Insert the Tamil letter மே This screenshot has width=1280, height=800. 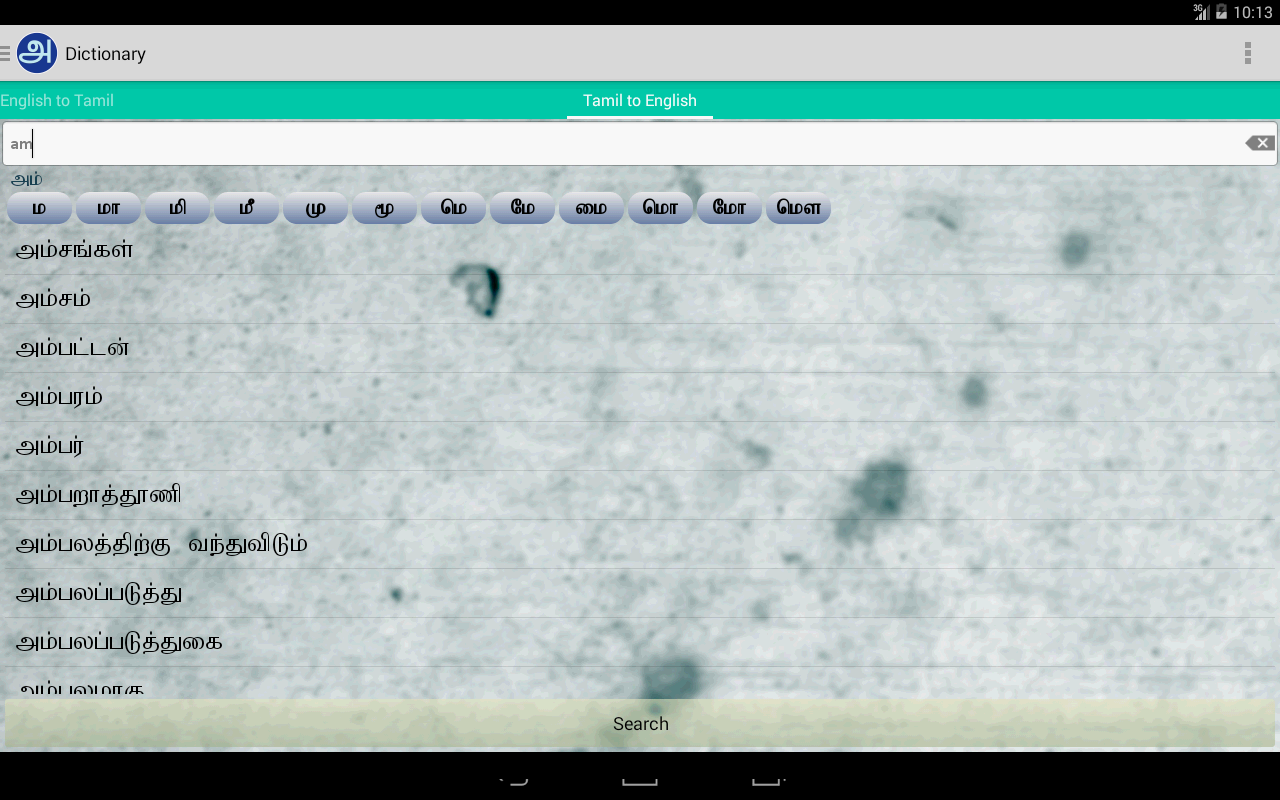tap(522, 208)
